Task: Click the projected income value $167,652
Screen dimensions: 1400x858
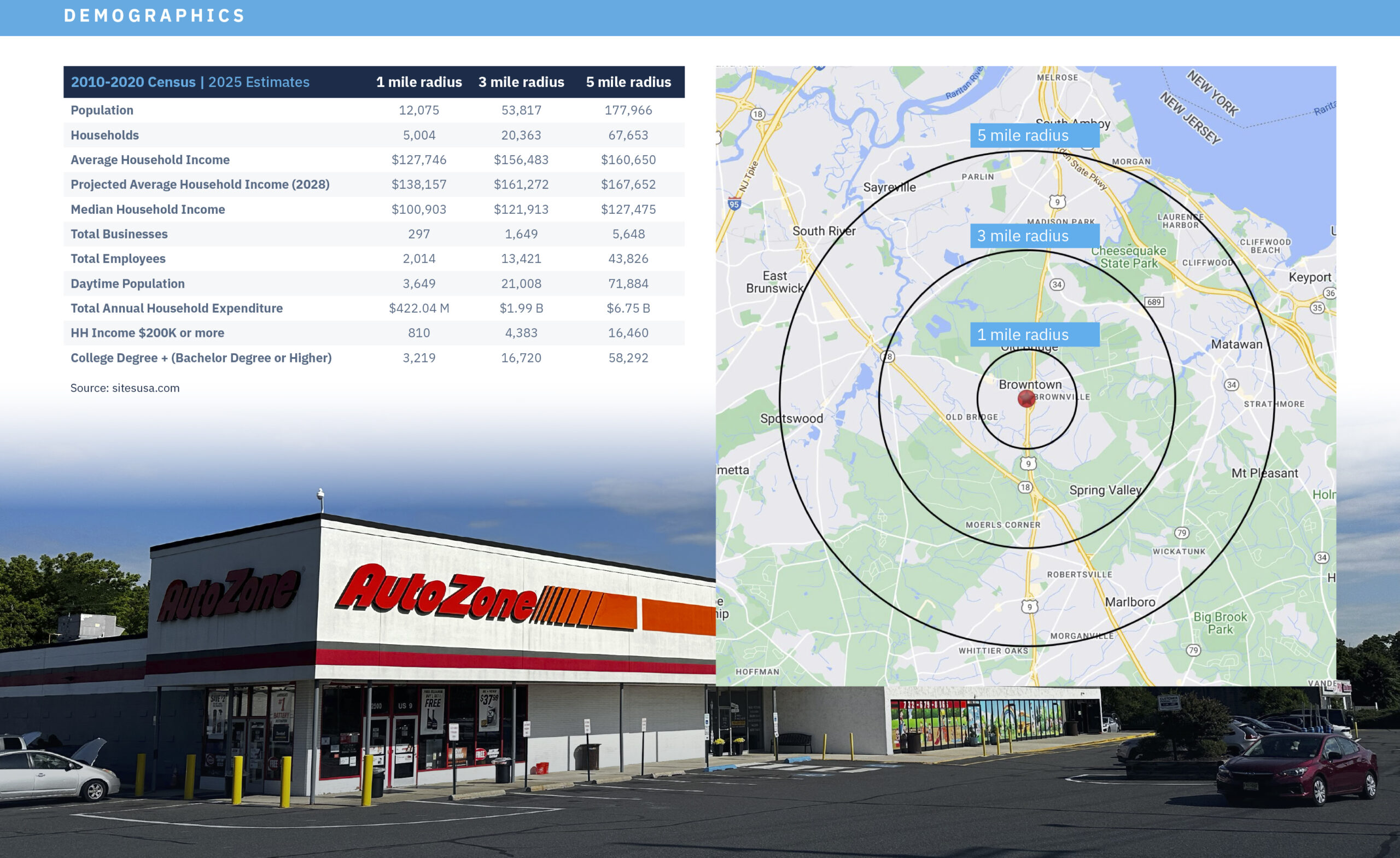Action: pyautogui.click(x=628, y=184)
